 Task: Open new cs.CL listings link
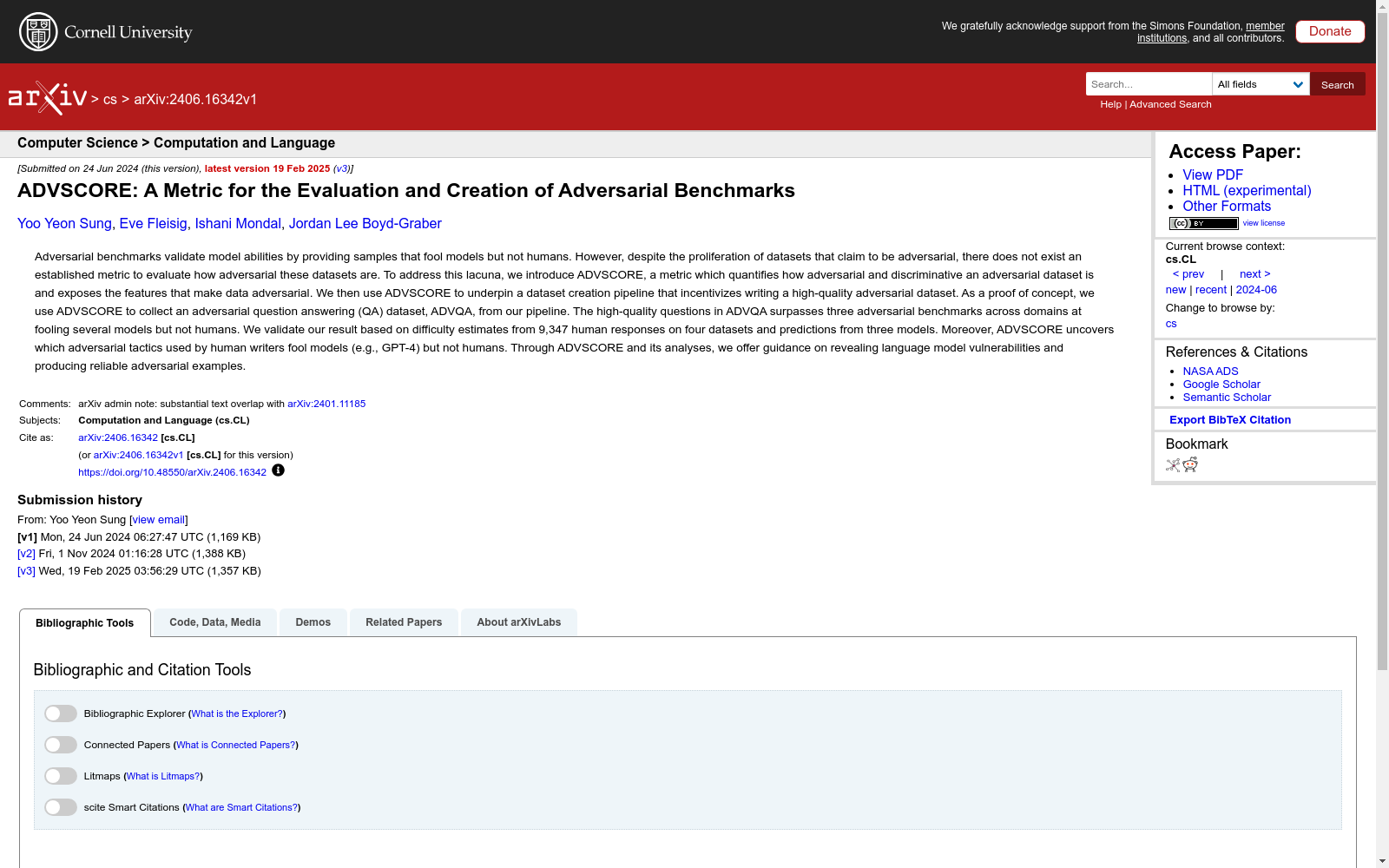(1175, 290)
